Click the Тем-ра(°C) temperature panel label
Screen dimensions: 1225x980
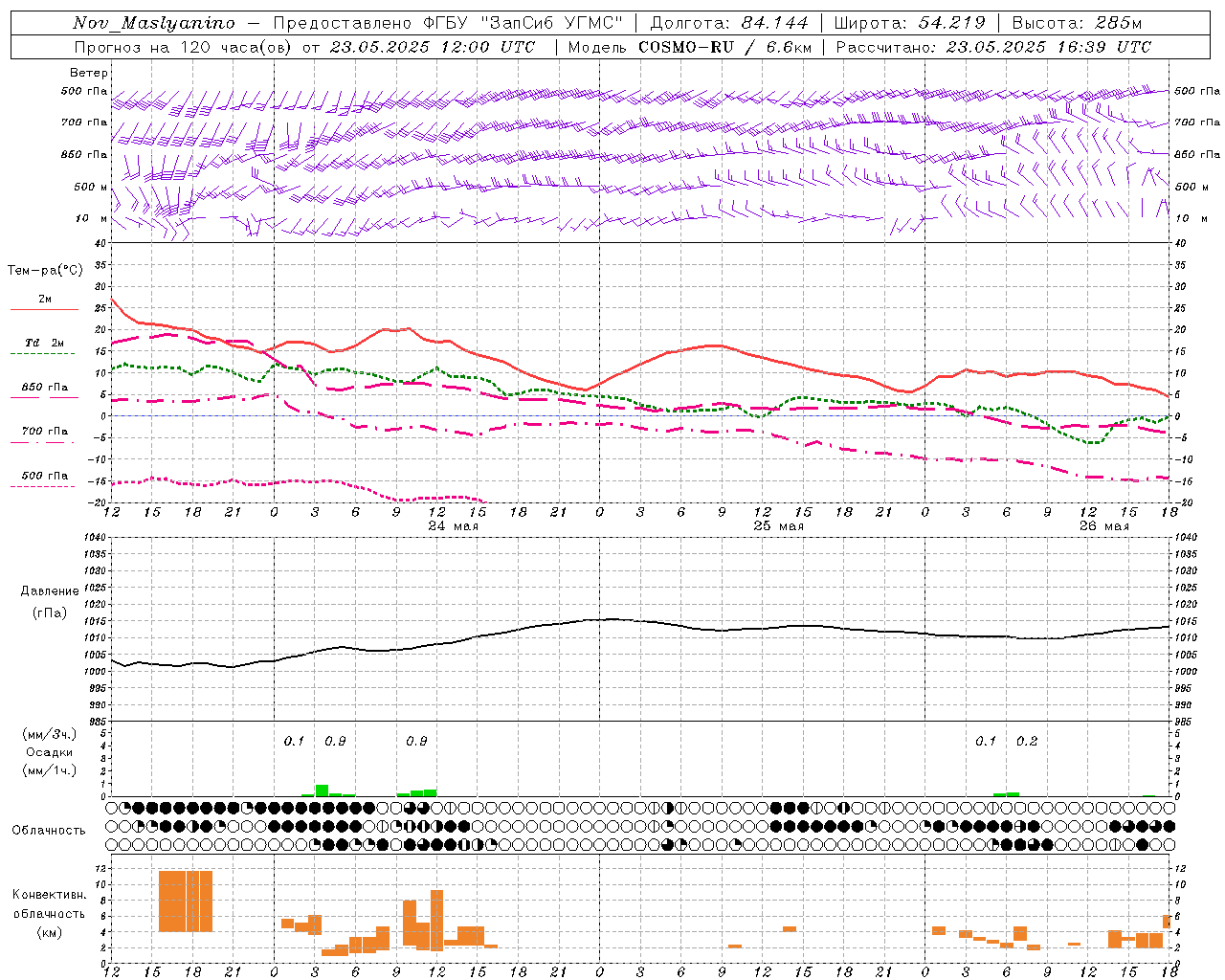coord(45,270)
